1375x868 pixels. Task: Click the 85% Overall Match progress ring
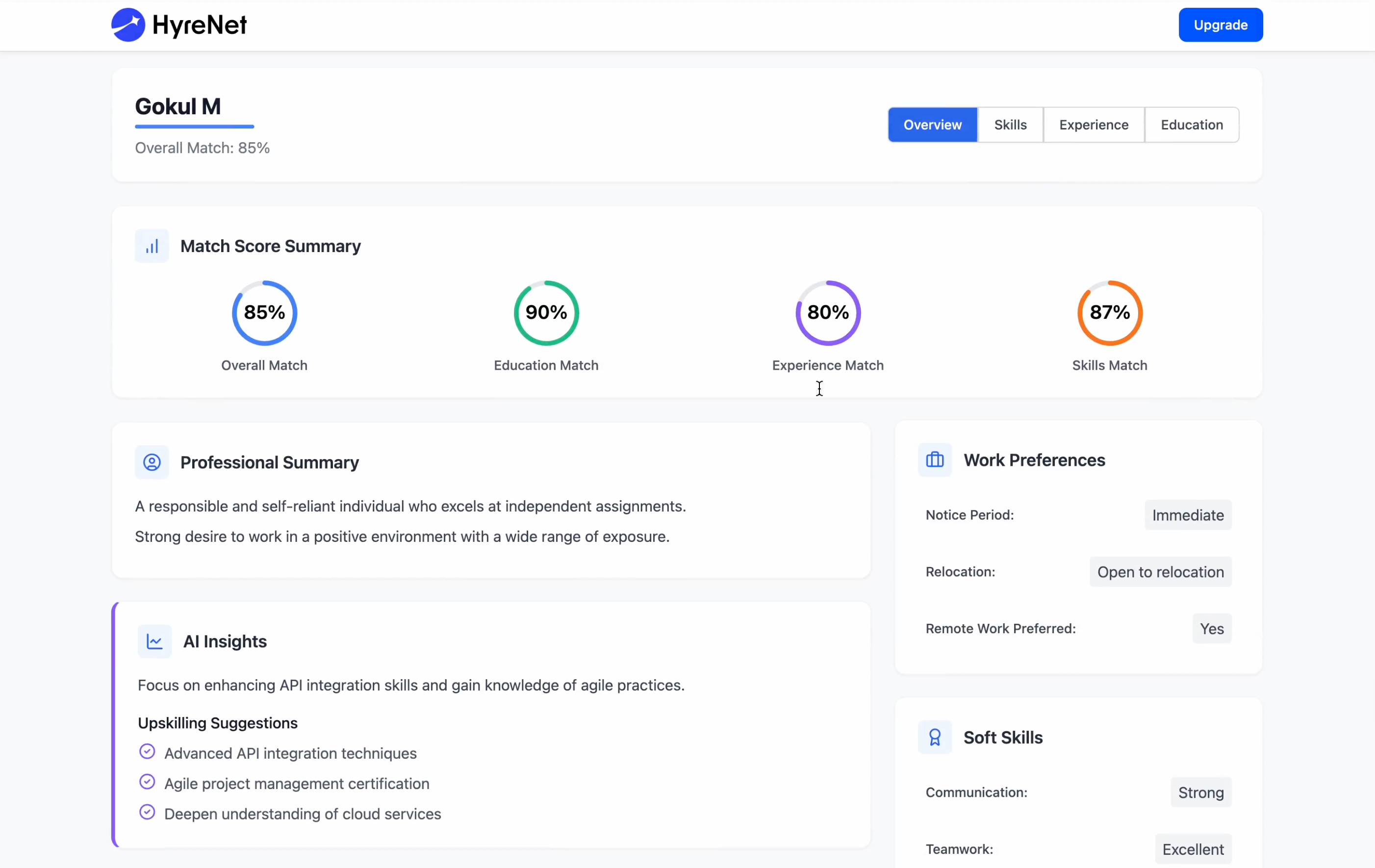click(264, 312)
